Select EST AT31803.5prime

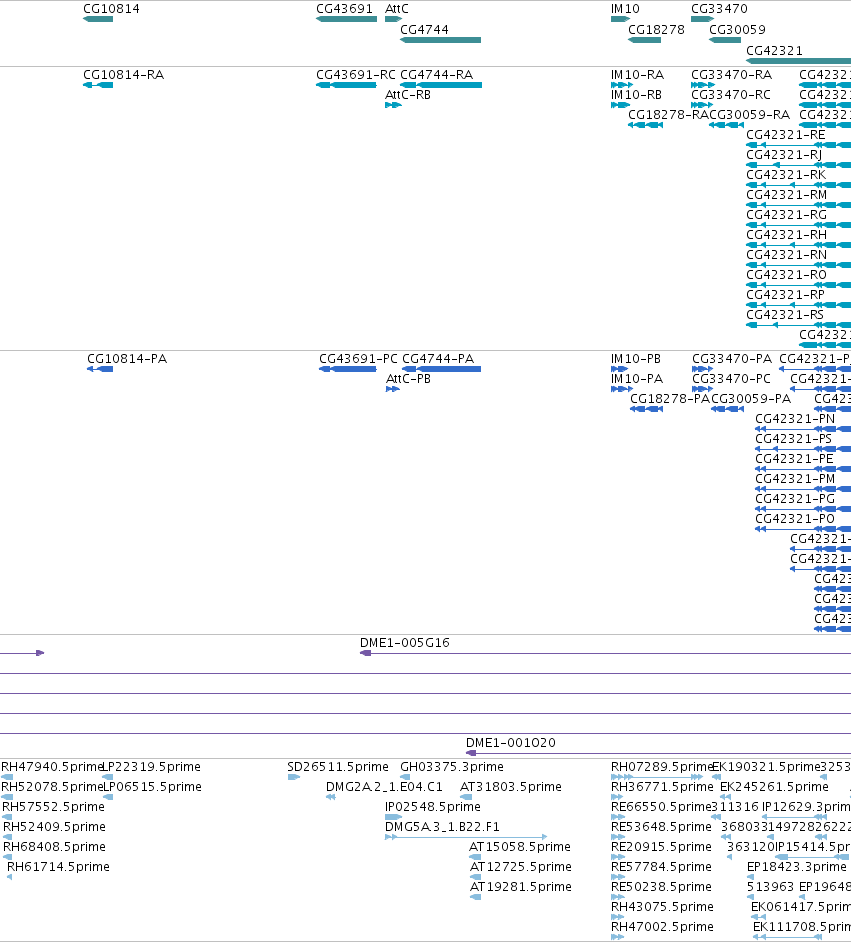(x=510, y=787)
